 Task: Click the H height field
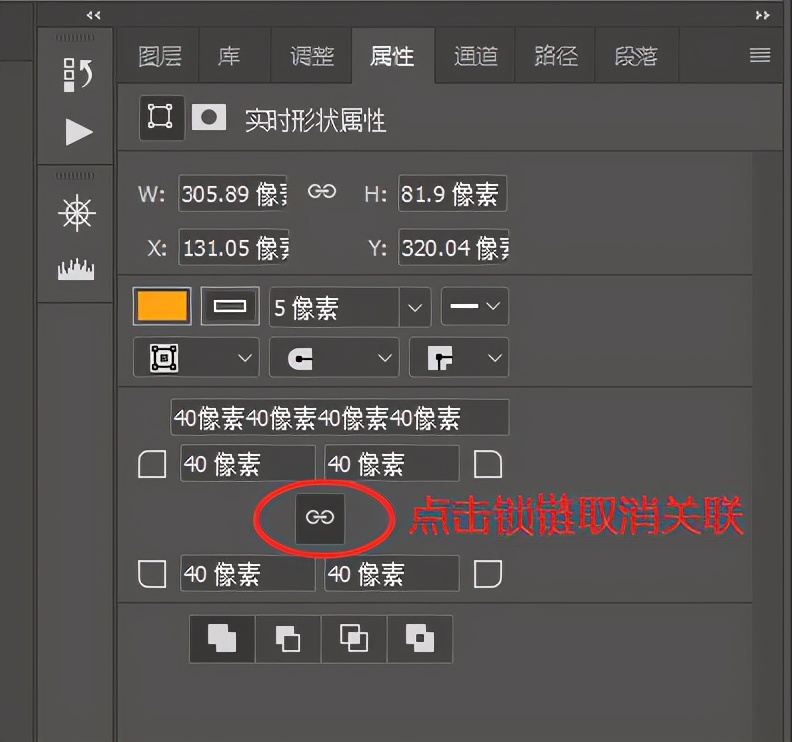tap(453, 193)
